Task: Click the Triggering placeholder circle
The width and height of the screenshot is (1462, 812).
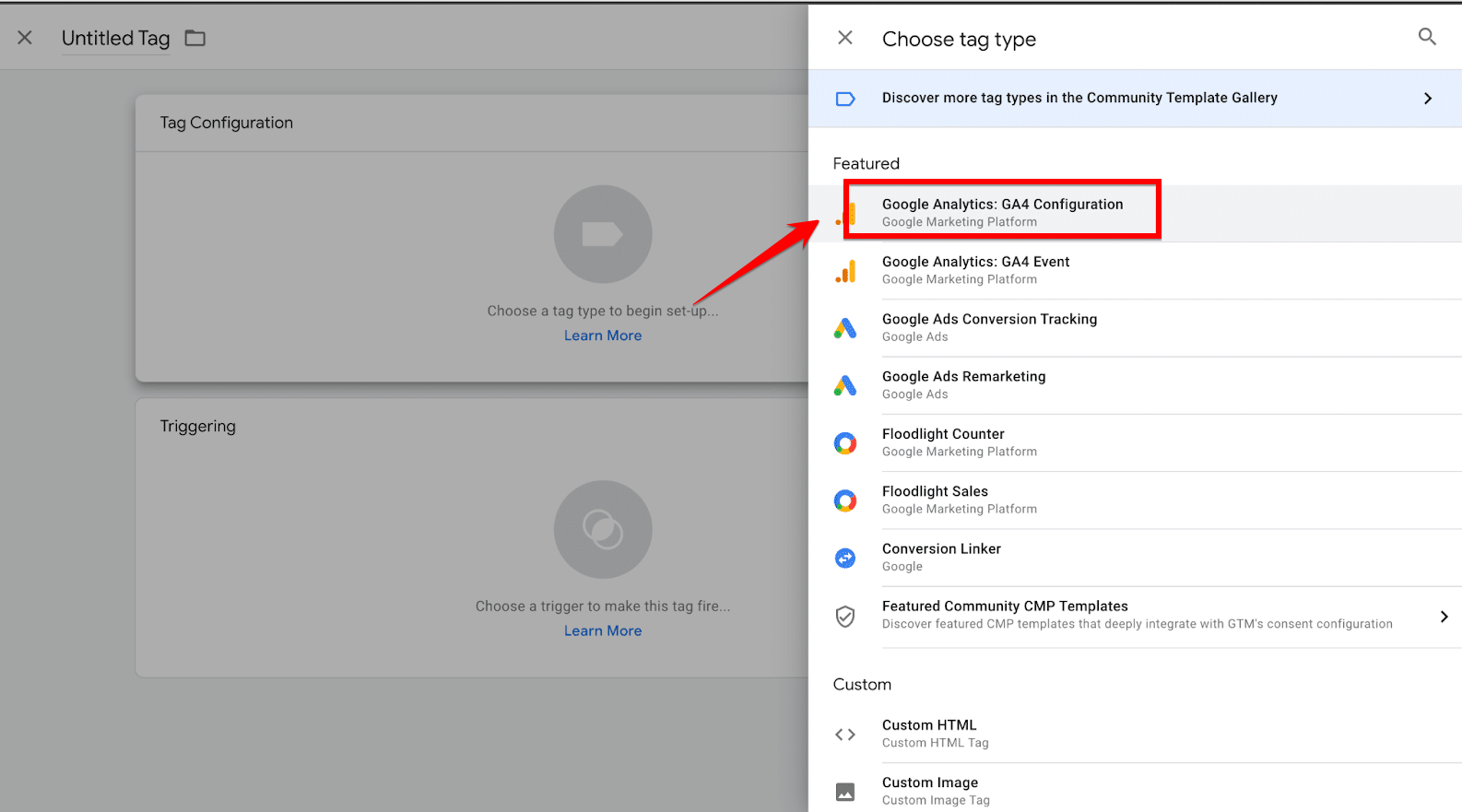Action: point(603,529)
